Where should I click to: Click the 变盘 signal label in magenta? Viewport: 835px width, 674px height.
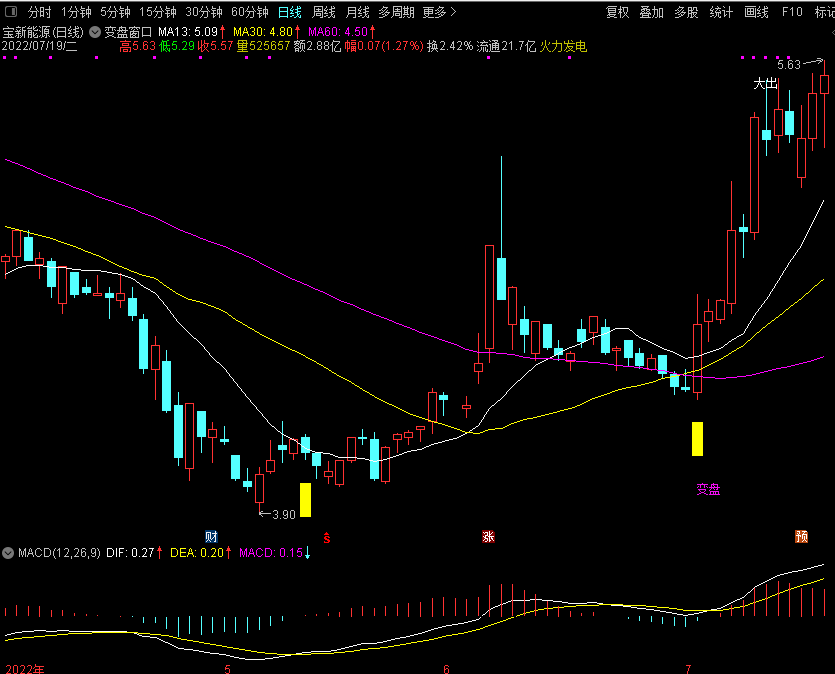(708, 489)
